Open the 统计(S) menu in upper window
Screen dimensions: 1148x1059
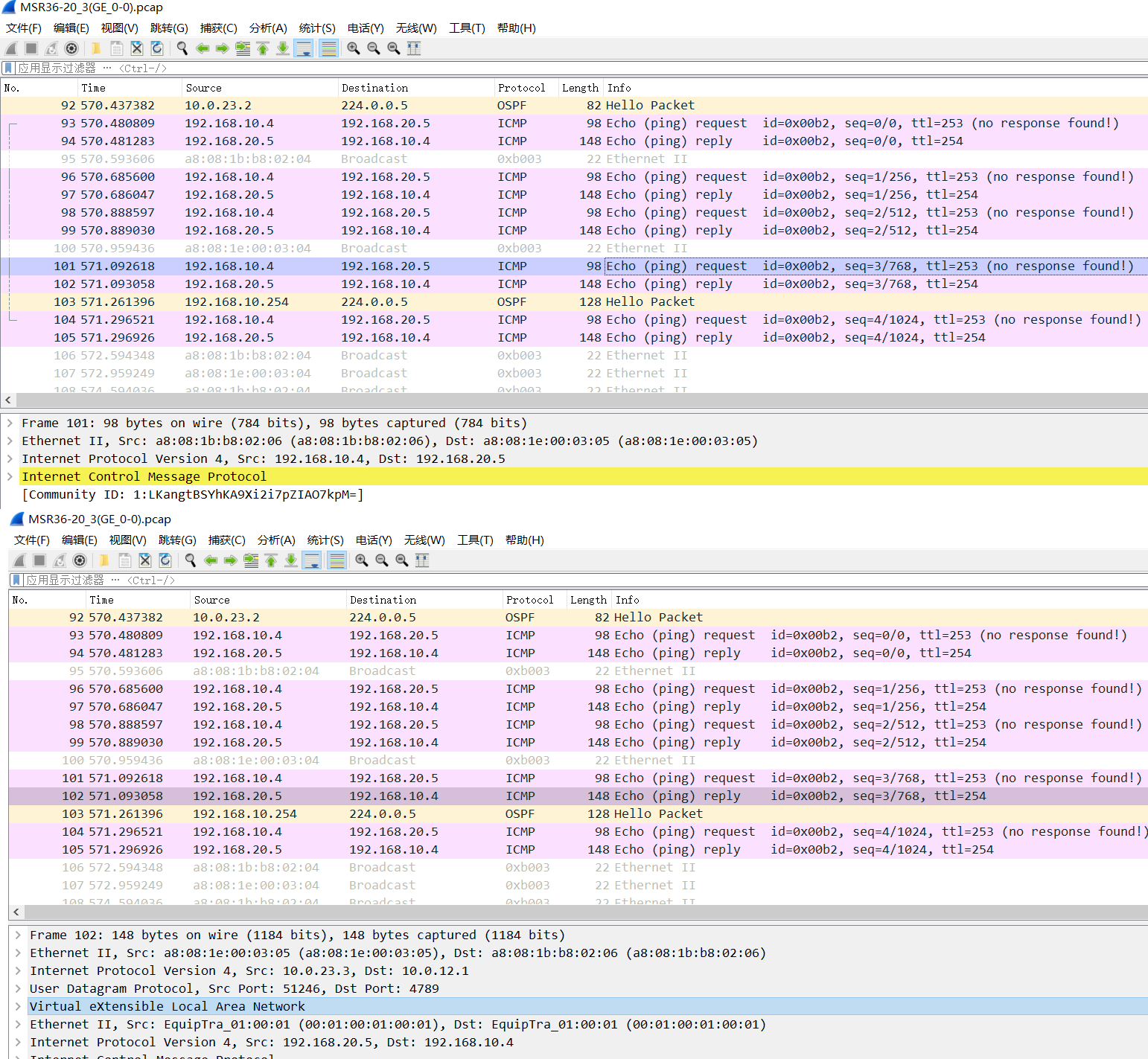317,28
